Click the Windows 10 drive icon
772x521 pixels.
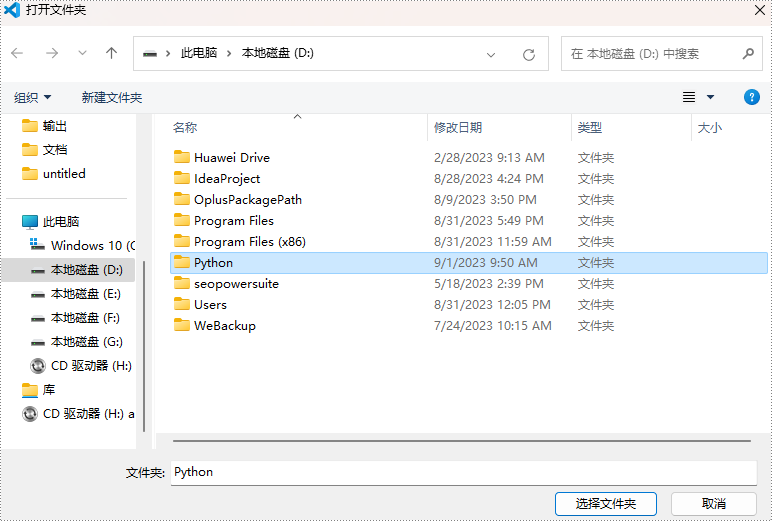37,244
